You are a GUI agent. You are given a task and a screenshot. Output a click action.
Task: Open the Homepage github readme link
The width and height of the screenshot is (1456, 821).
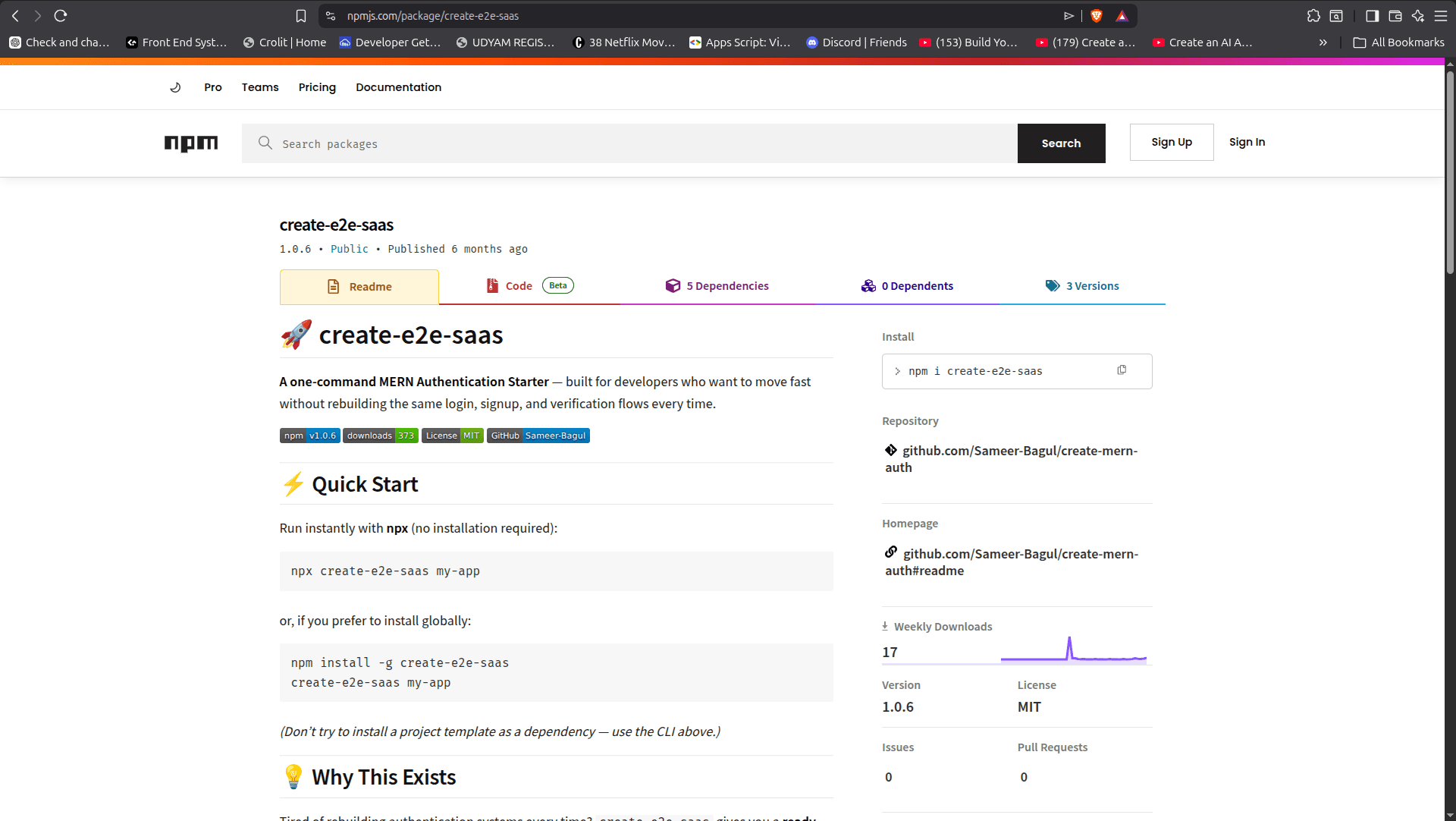point(1012,562)
